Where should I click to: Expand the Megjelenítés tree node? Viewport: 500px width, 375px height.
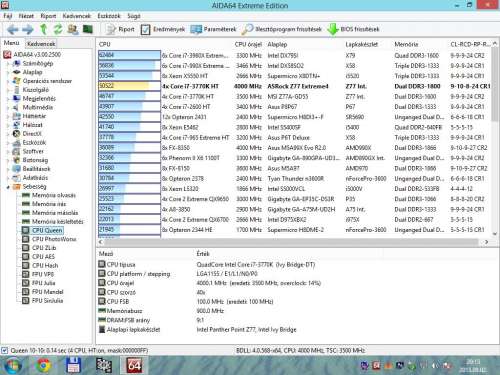click(x=8, y=98)
